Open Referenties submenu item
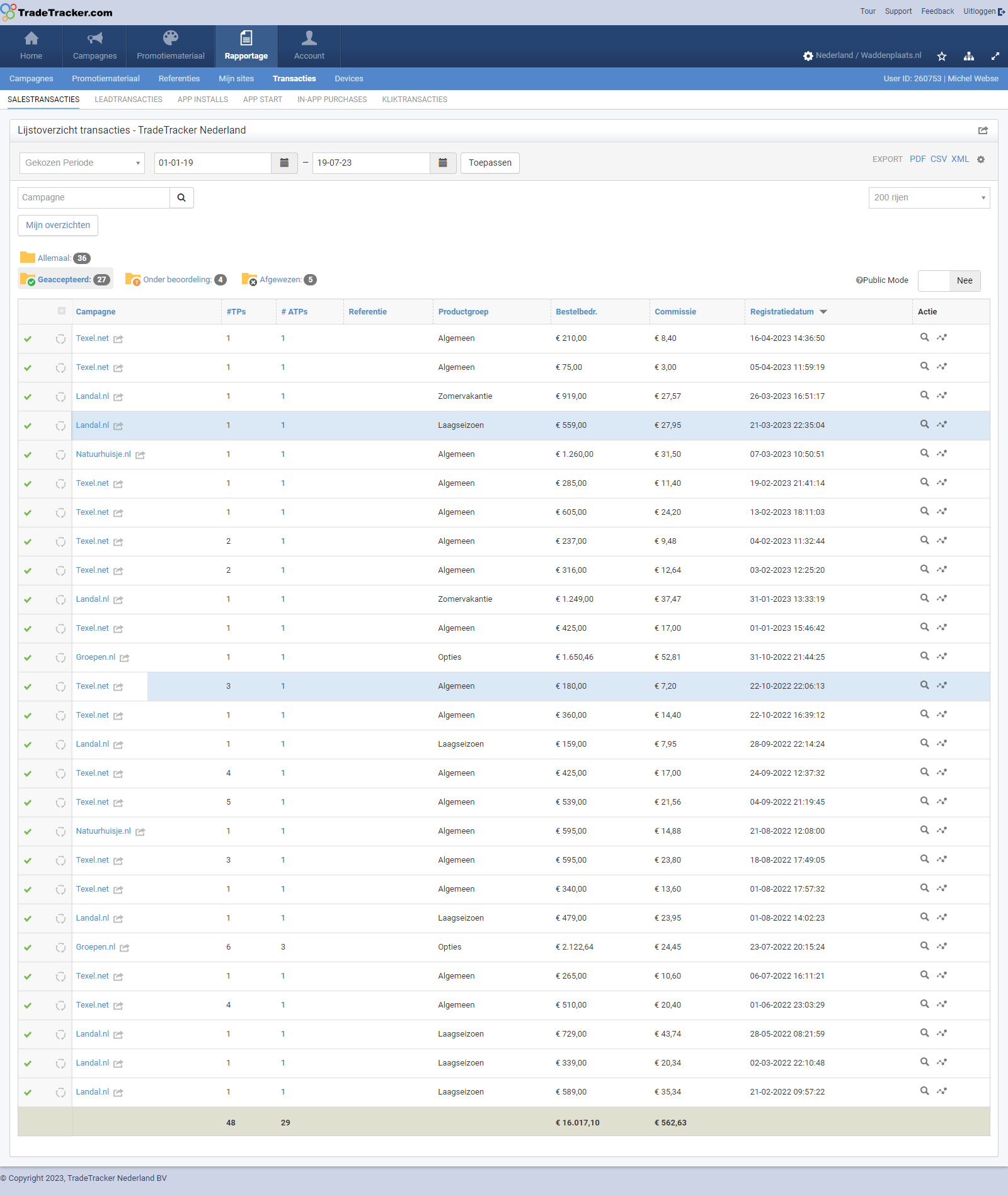The image size is (1008, 1196). [179, 79]
